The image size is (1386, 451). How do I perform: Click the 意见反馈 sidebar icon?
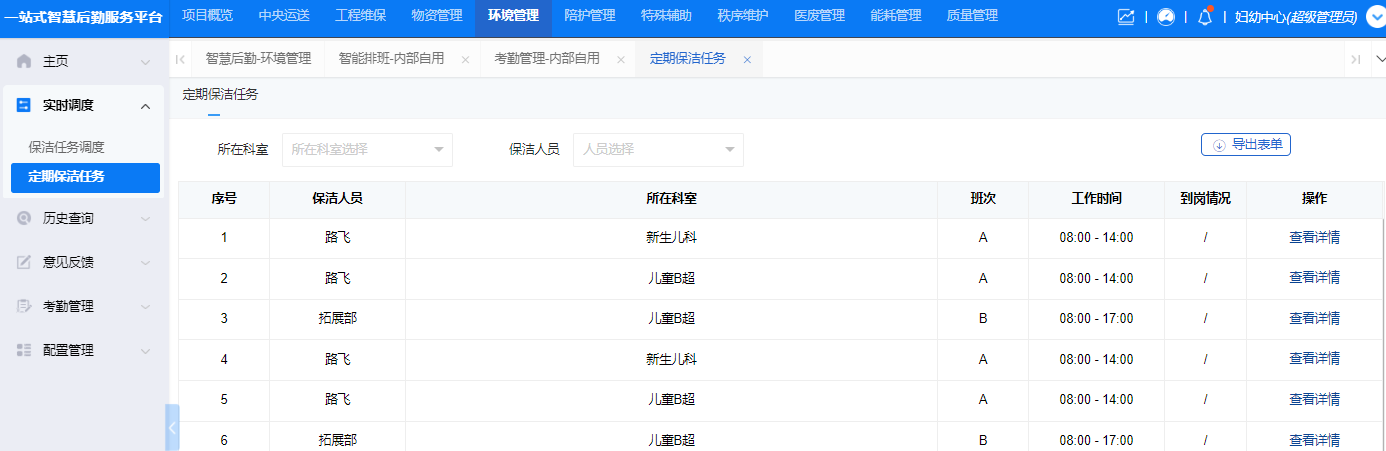click(x=24, y=262)
